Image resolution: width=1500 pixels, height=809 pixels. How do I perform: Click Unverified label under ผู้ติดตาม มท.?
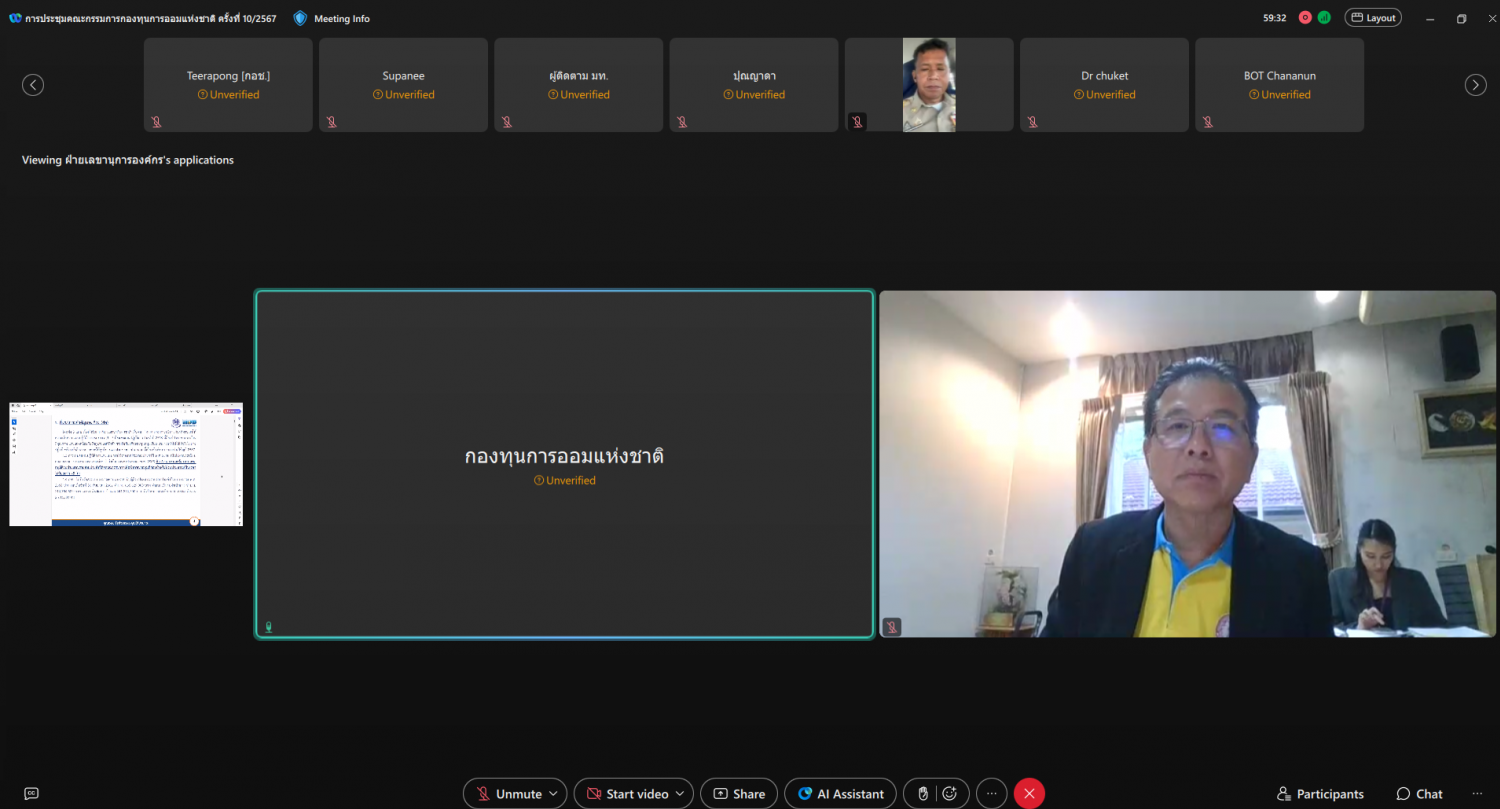tap(579, 95)
